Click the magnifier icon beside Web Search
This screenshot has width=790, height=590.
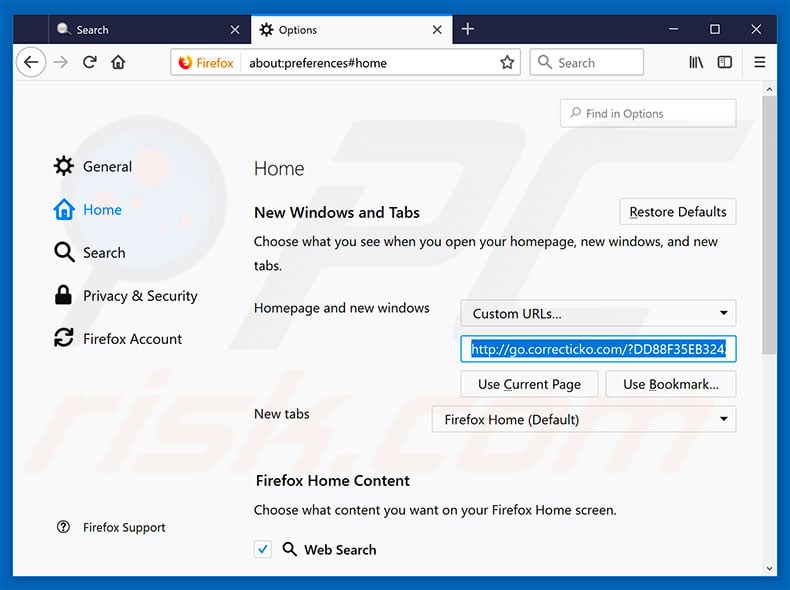coord(289,549)
